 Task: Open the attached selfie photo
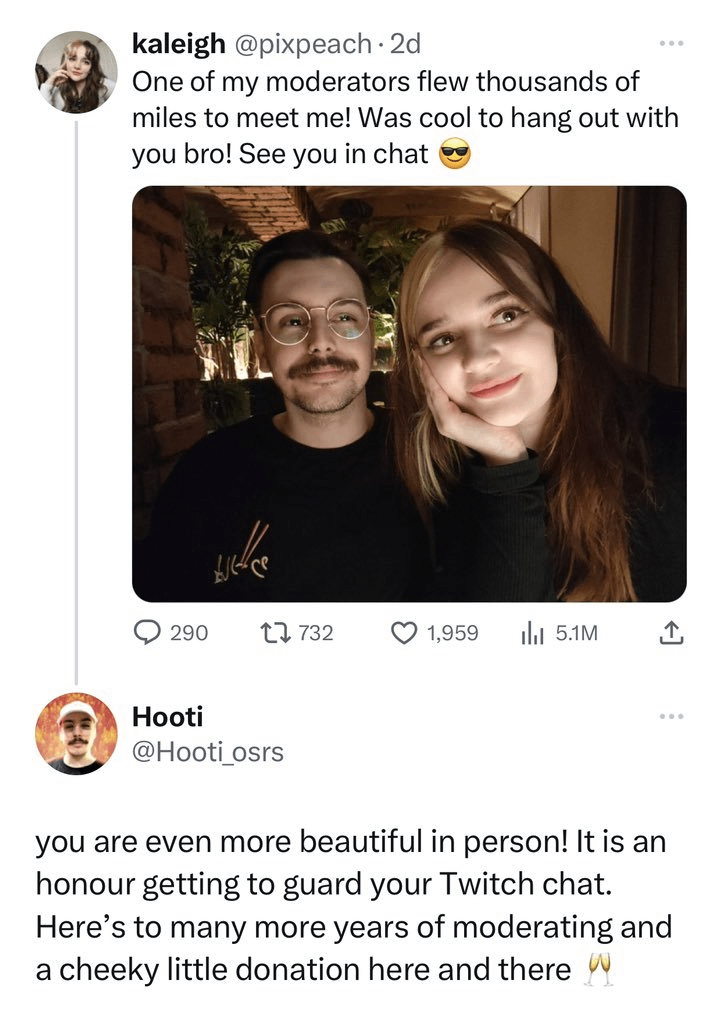click(409, 394)
